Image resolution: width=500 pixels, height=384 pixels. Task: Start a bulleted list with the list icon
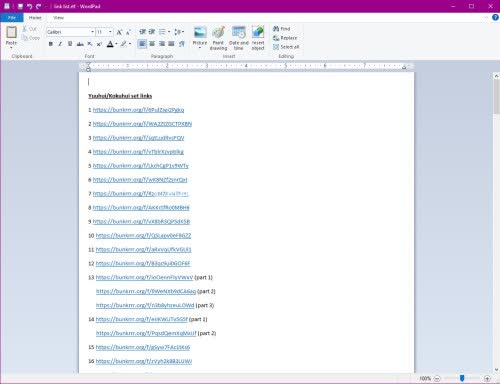pyautogui.click(x=162, y=32)
